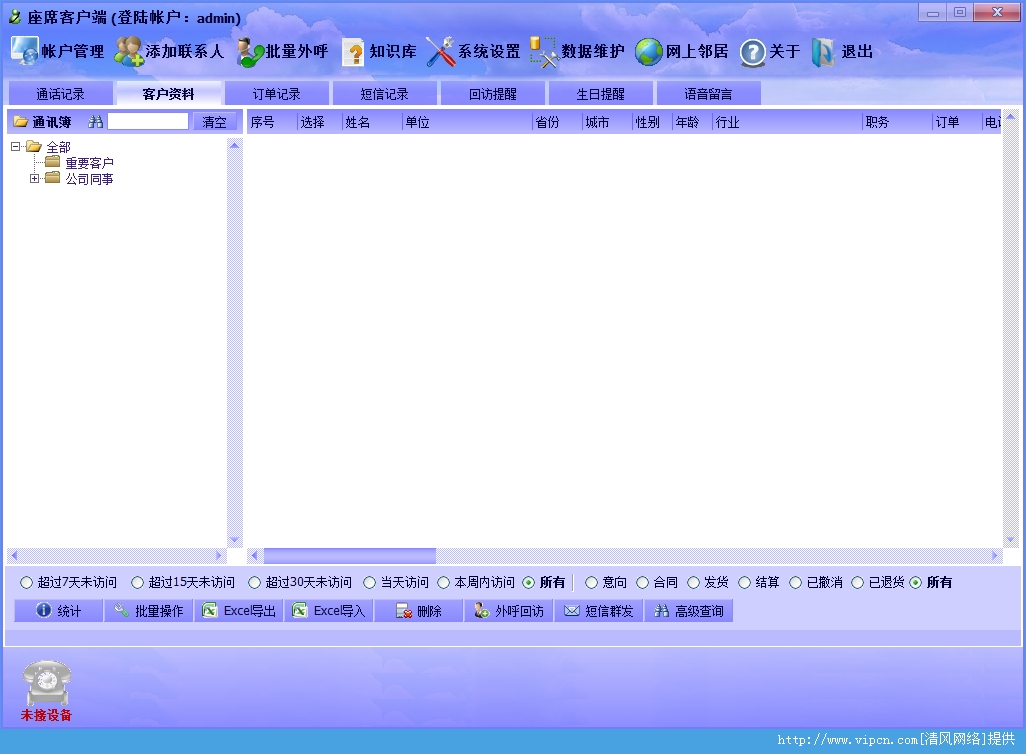Select 合同 order status radio
This screenshot has height=754, width=1026.
[643, 583]
